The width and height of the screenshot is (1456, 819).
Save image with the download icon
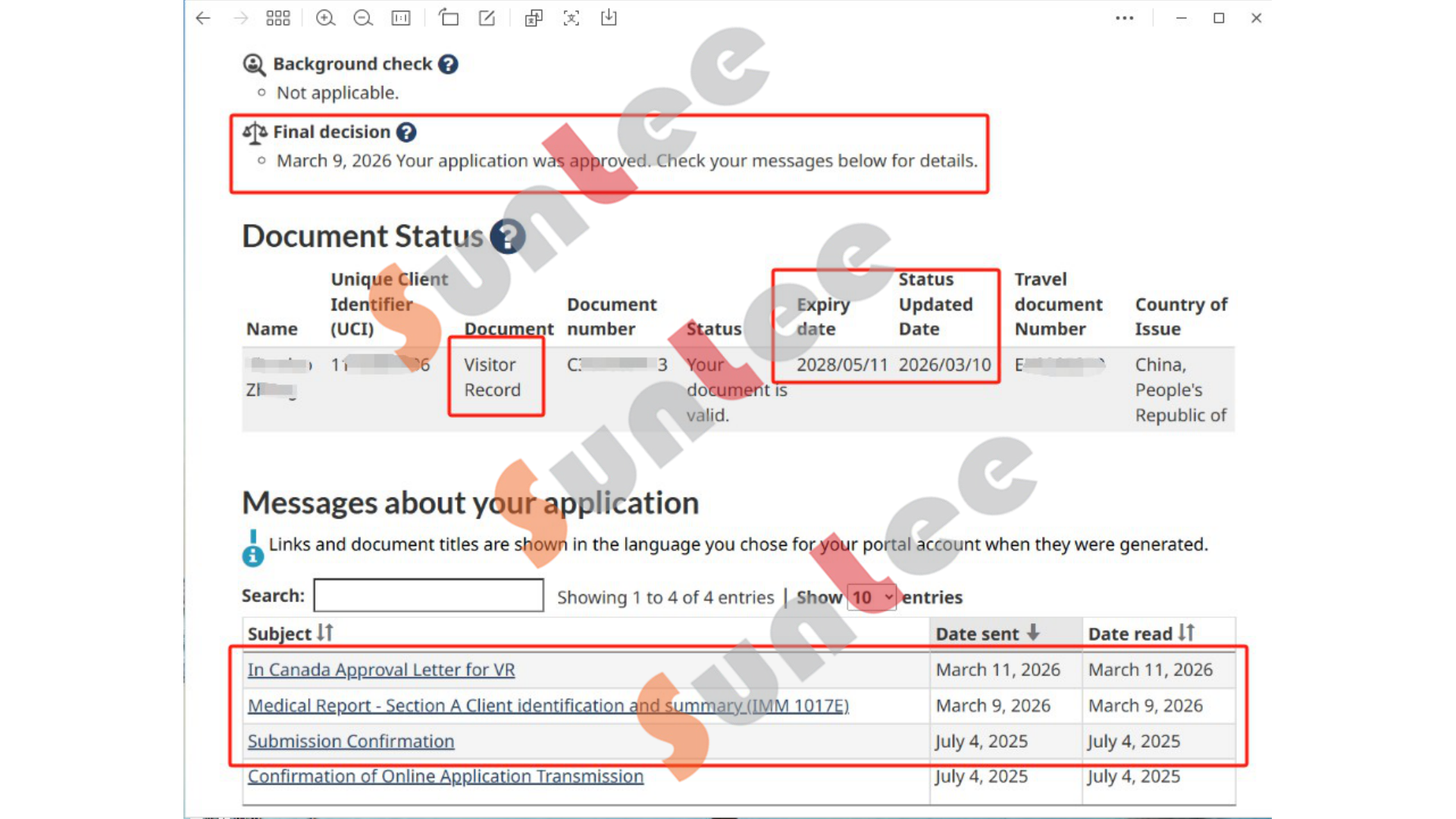point(609,18)
